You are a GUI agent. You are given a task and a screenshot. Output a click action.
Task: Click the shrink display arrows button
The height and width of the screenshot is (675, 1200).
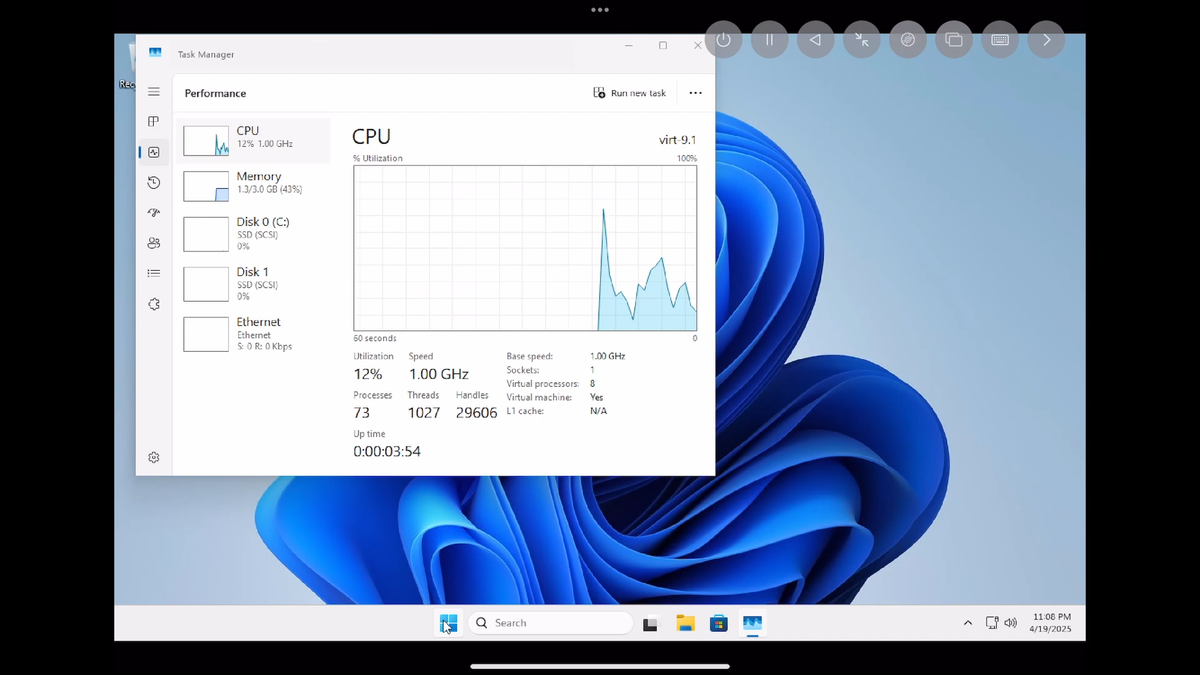(862, 40)
